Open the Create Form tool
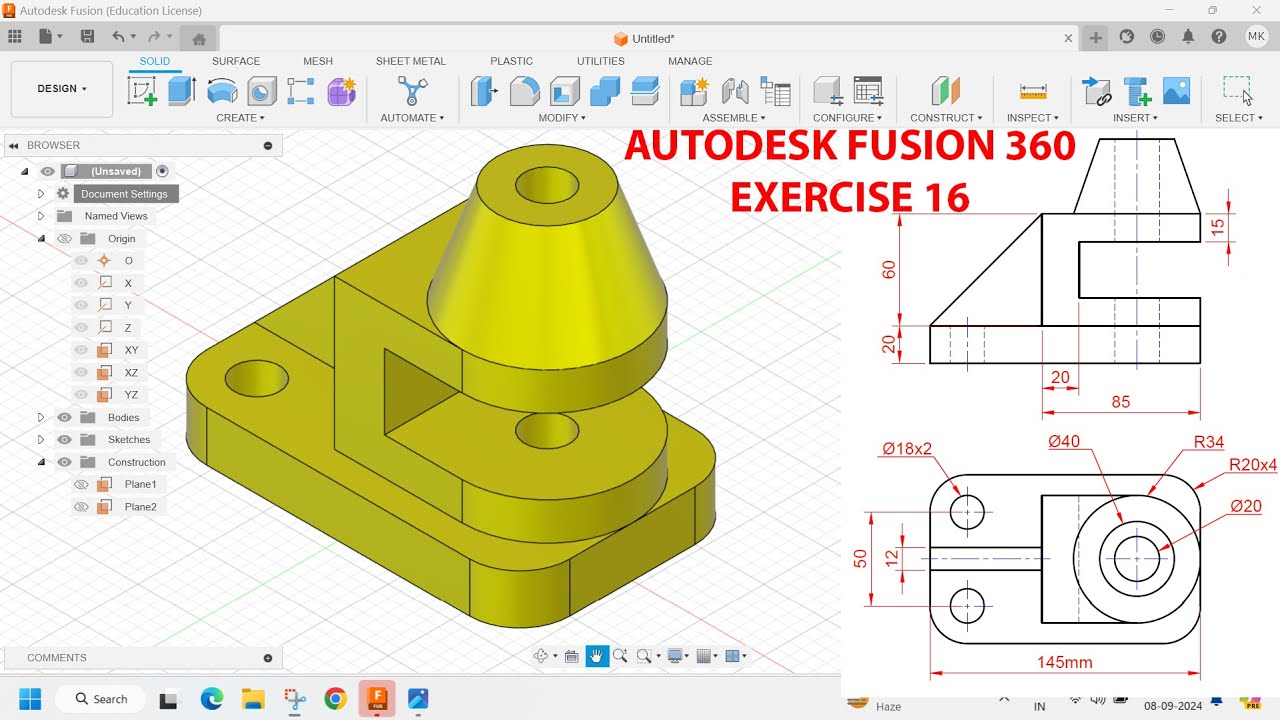The image size is (1280, 720). [342, 91]
